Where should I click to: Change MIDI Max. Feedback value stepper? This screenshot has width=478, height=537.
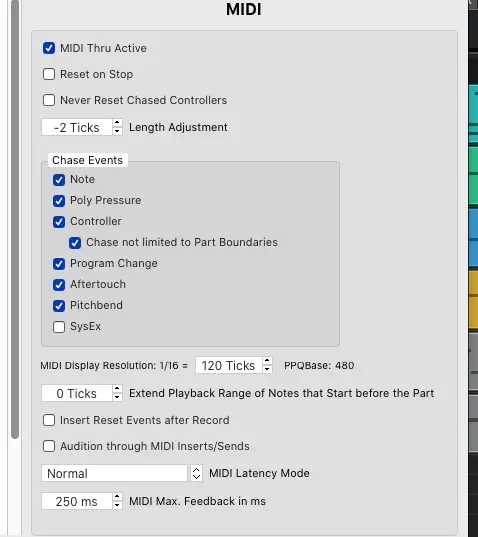click(x=117, y=501)
